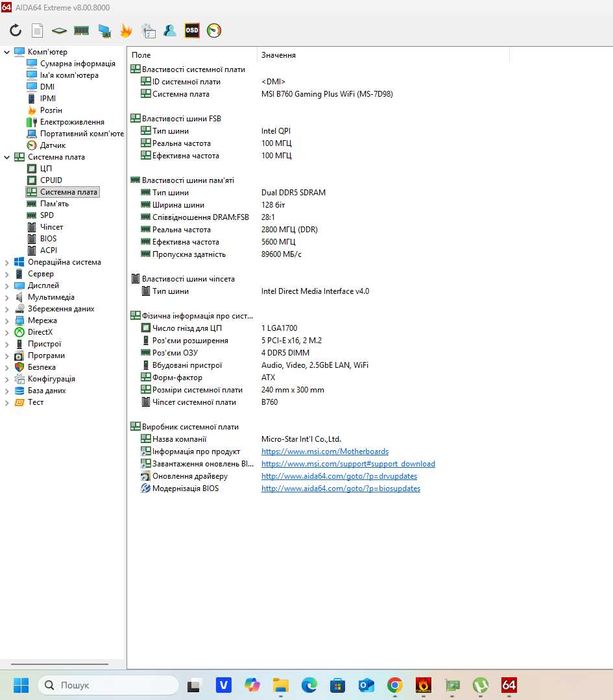Select the Розгін overclock item
Screen dimensions: 613x700
tap(51, 110)
